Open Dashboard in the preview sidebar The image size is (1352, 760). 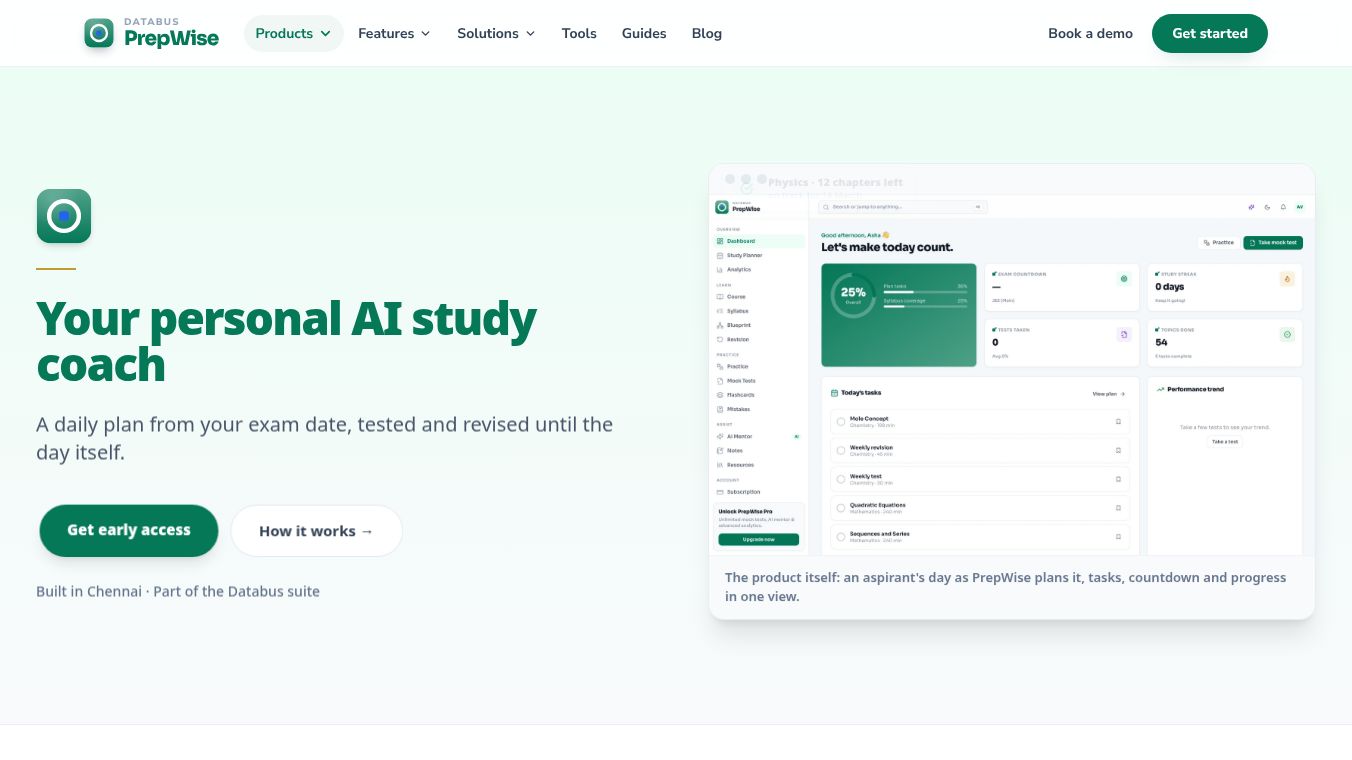coord(759,241)
